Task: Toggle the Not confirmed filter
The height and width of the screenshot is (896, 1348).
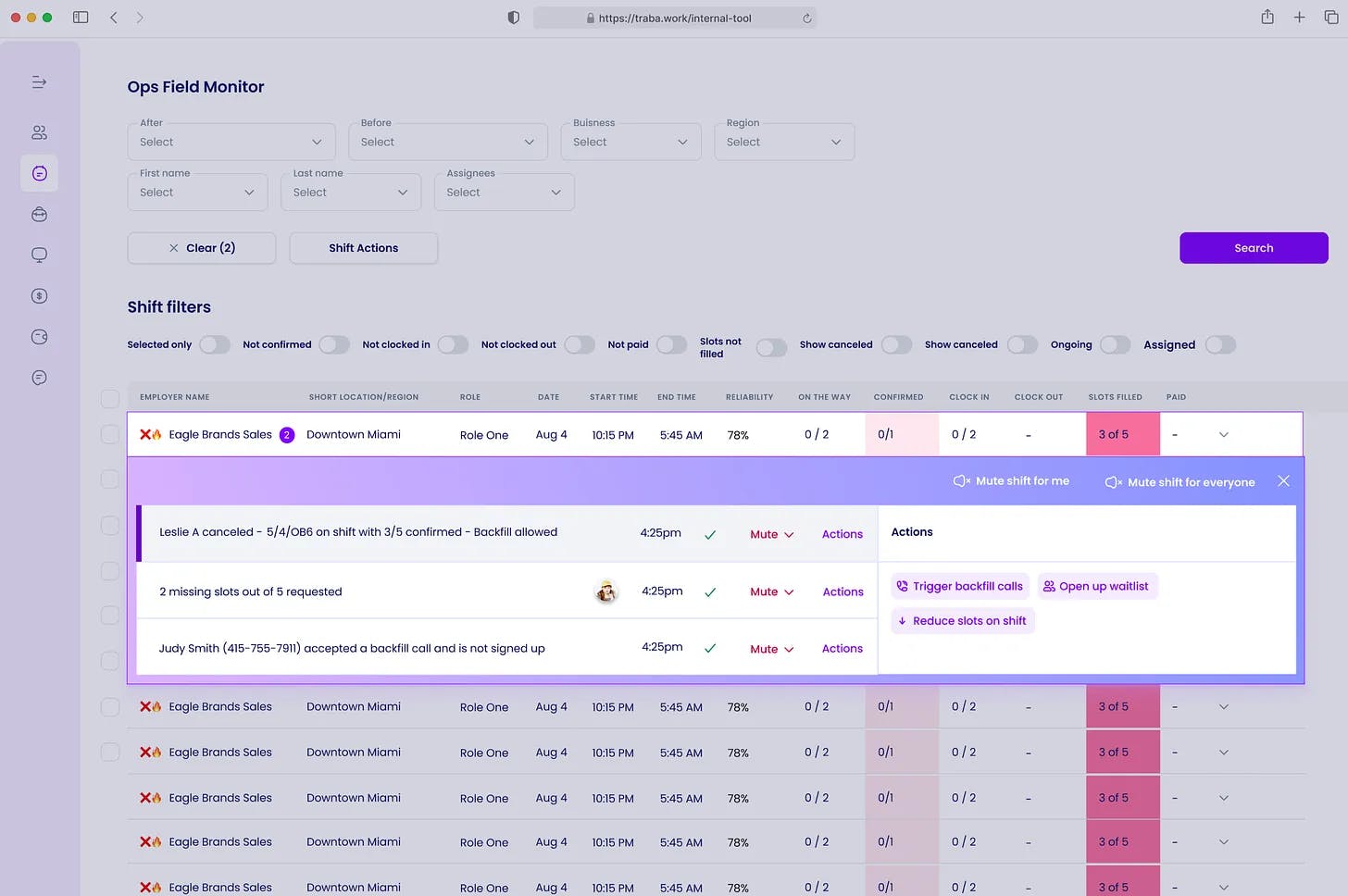Action: (333, 345)
